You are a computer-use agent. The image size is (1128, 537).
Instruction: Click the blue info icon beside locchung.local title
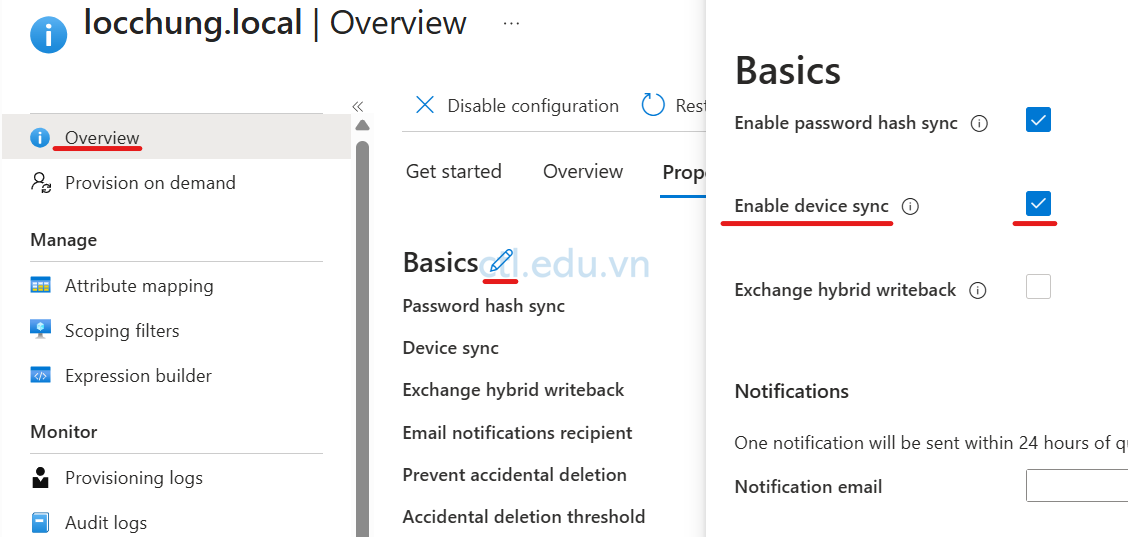pyautogui.click(x=49, y=35)
